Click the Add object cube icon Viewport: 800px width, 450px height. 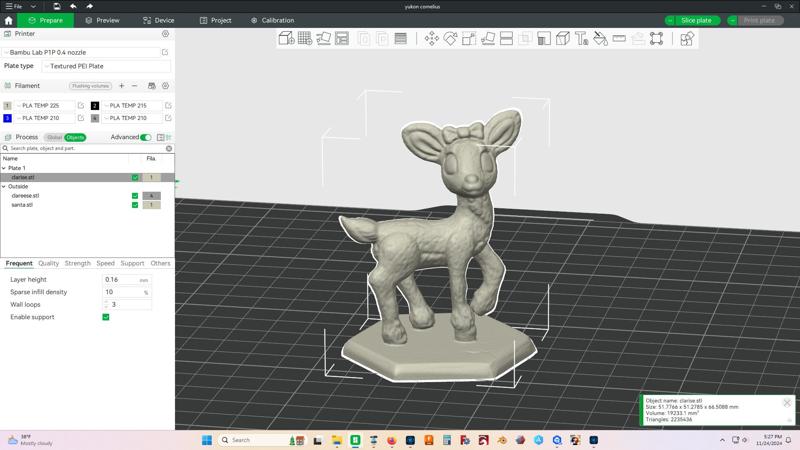point(286,38)
